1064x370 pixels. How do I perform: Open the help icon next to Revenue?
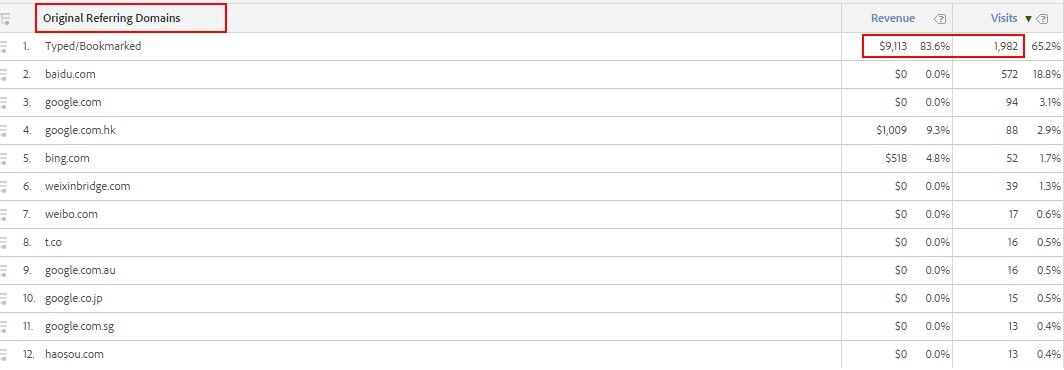940,19
